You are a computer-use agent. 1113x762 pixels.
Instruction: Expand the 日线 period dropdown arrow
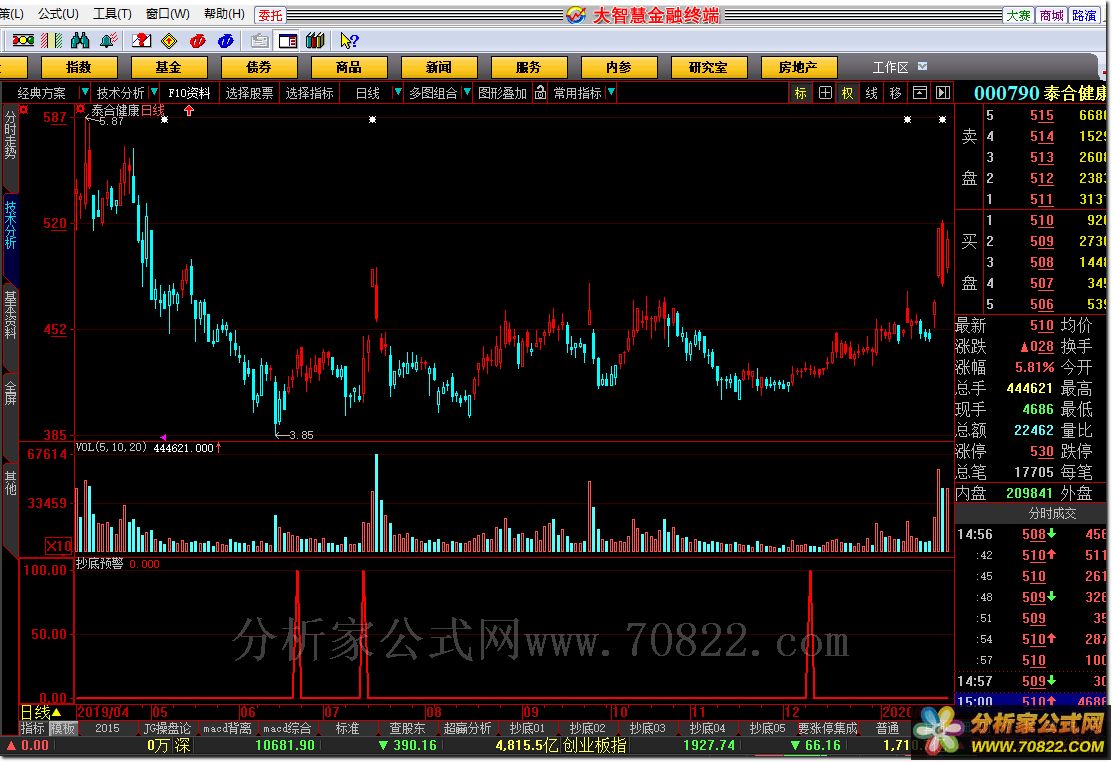[x=398, y=92]
